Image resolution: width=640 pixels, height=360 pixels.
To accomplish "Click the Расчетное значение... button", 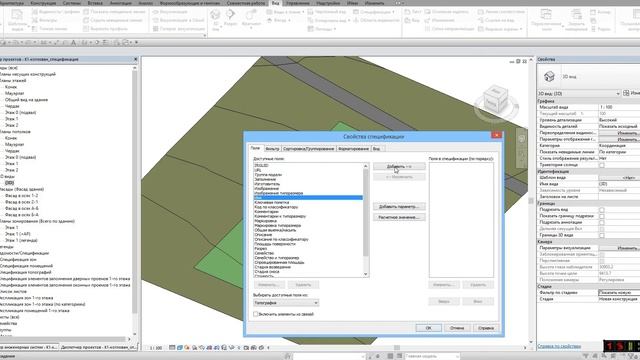I will [399, 217].
